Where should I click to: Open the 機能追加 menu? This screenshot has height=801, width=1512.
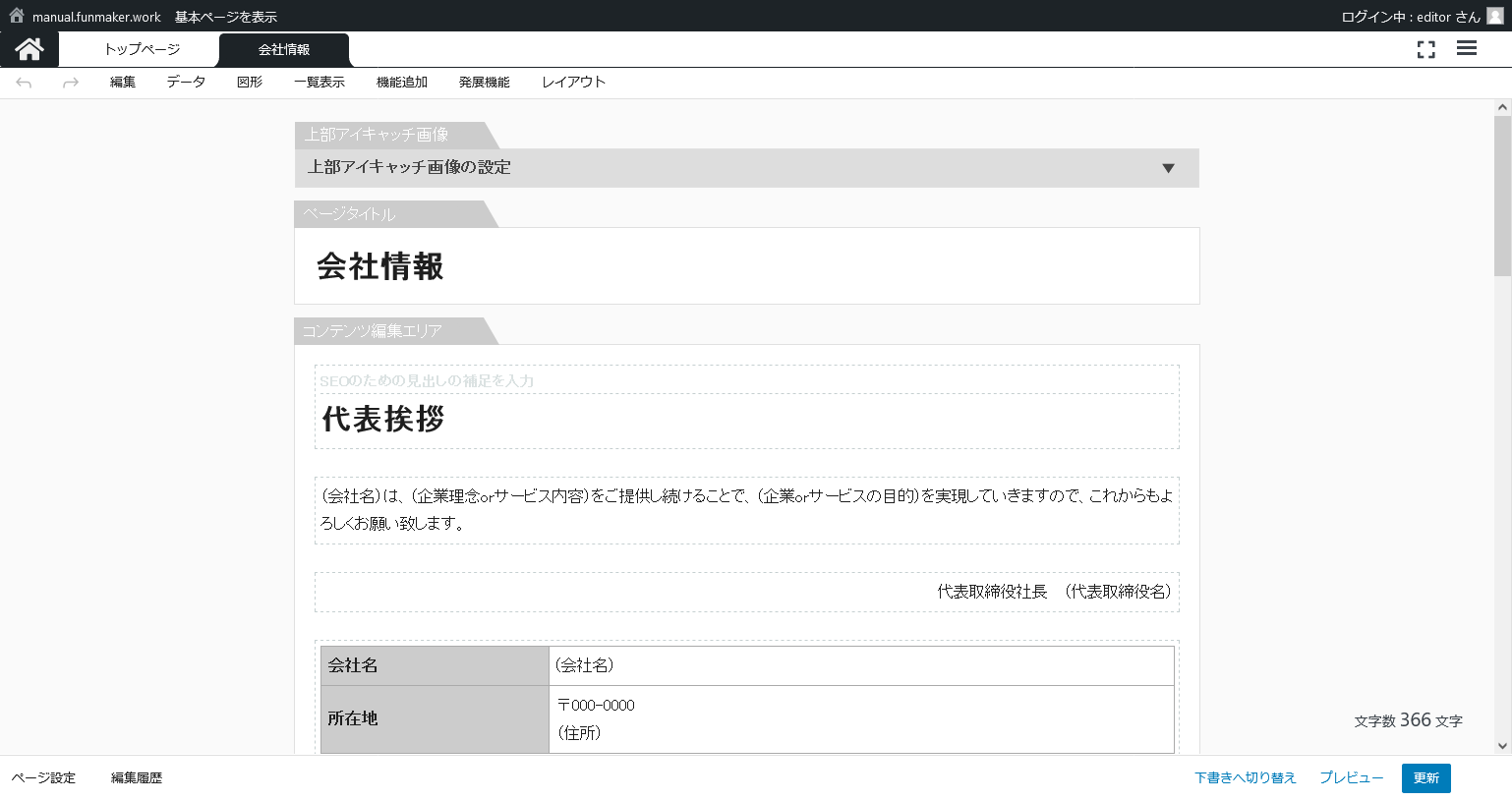tap(402, 83)
